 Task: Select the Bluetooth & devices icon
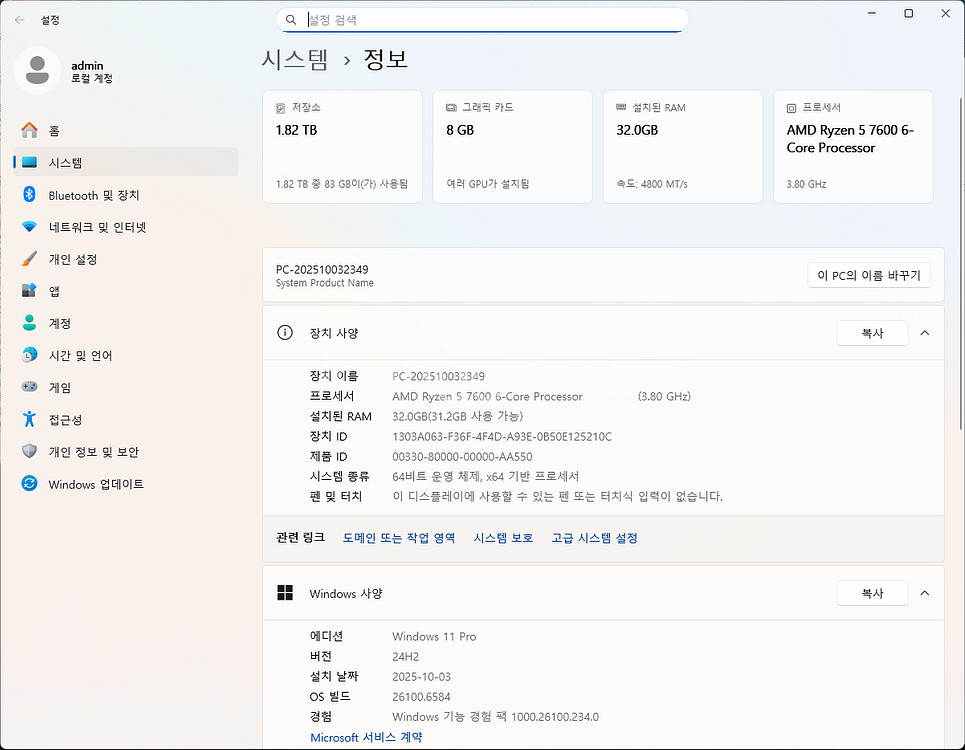tap(29, 195)
